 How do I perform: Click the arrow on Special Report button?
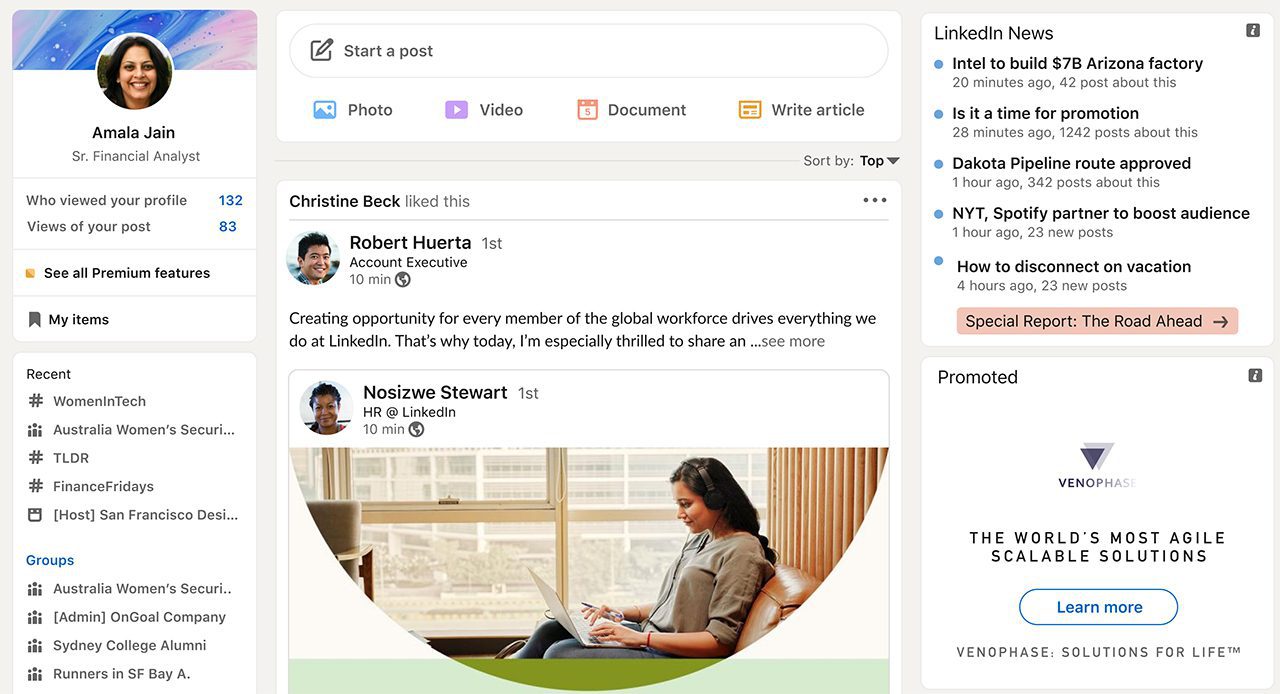(1220, 321)
